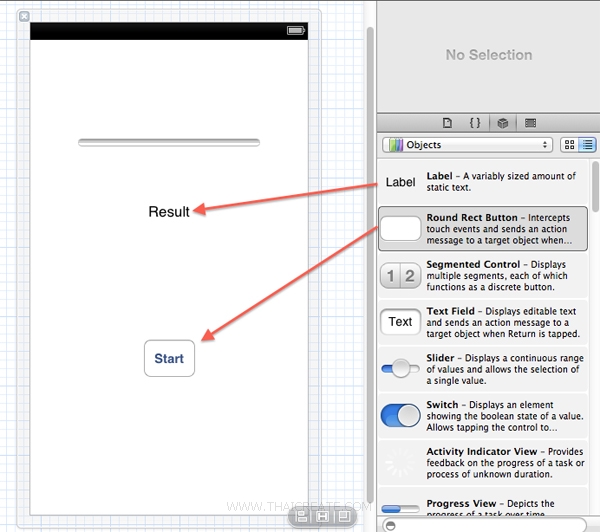Screen dimensions: 600x532
Task: Select the Switch object in library
Action: click(x=483, y=416)
